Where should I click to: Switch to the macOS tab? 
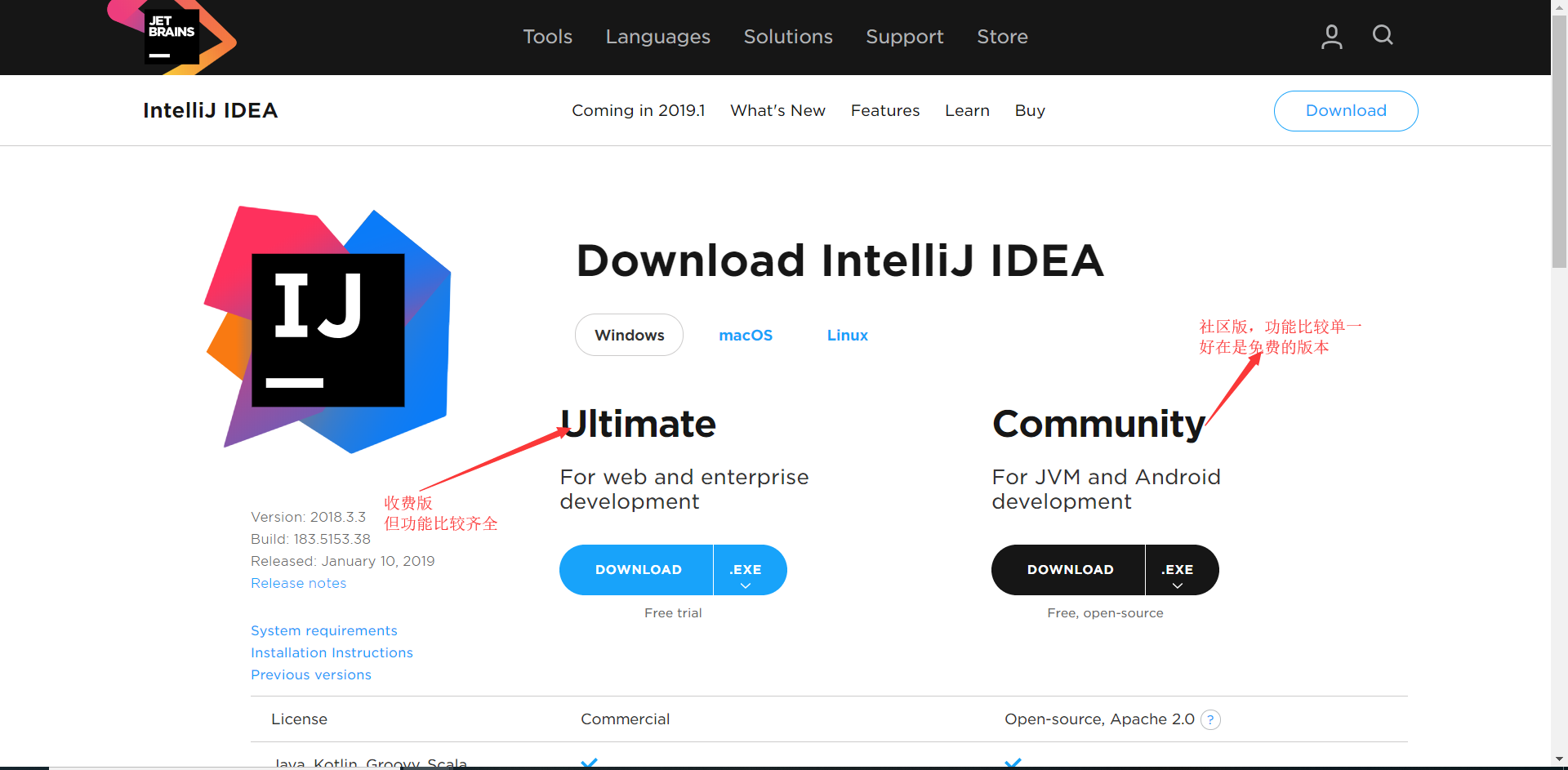pyautogui.click(x=746, y=335)
